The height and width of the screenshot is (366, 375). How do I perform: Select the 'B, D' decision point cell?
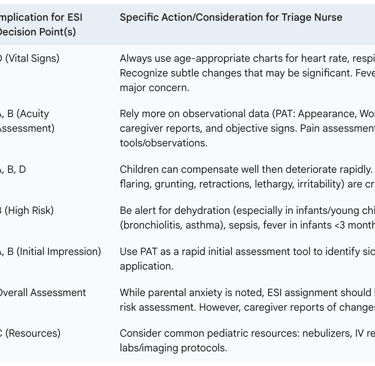coord(13,170)
